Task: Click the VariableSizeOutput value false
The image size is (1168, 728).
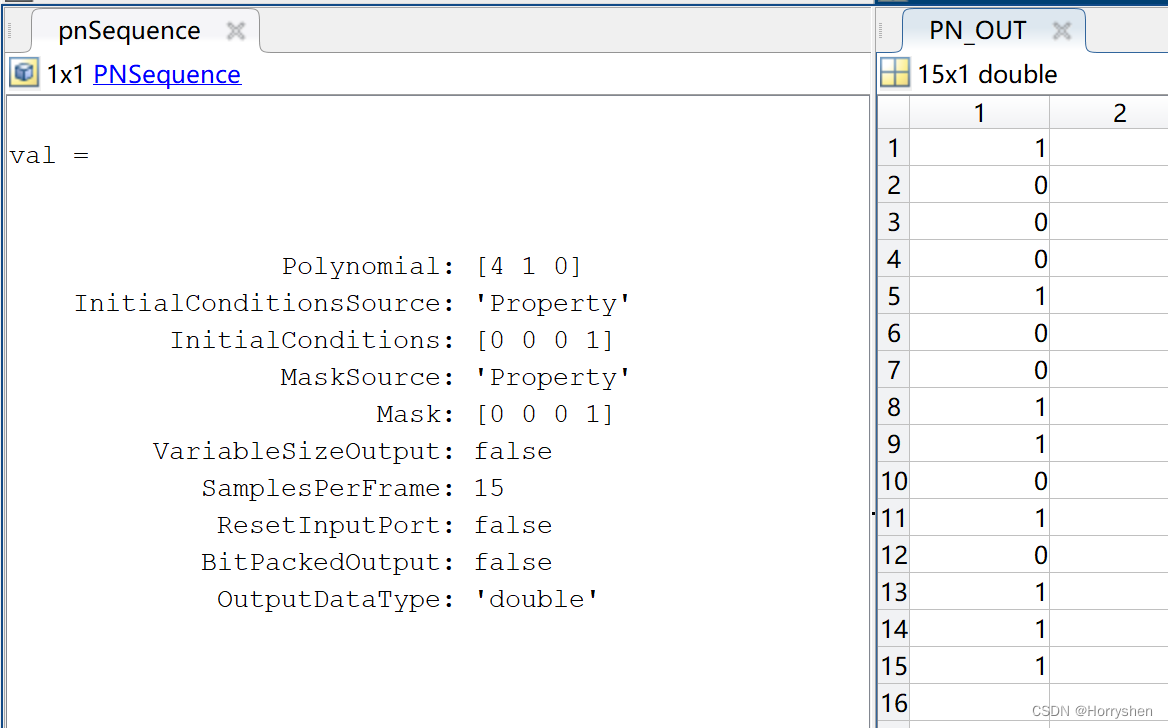Action: 513,451
